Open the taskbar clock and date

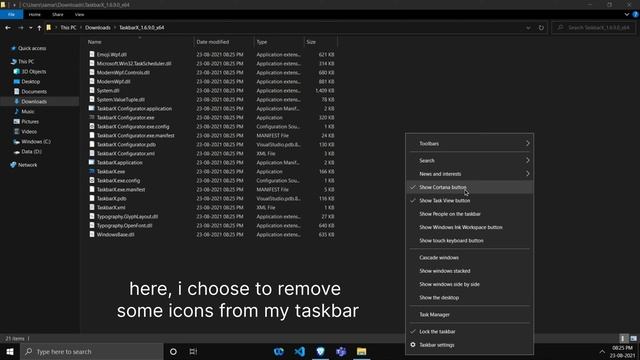point(623,351)
